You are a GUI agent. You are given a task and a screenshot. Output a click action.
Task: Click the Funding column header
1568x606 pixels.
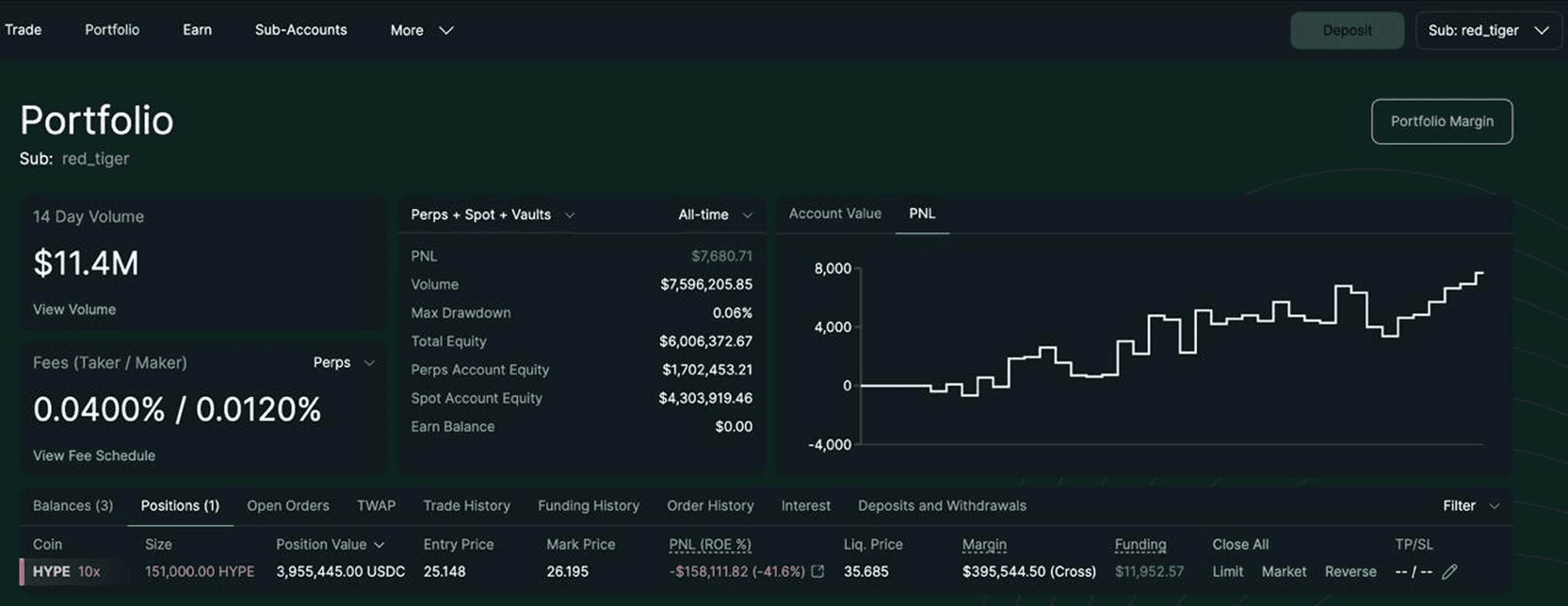(x=1140, y=544)
